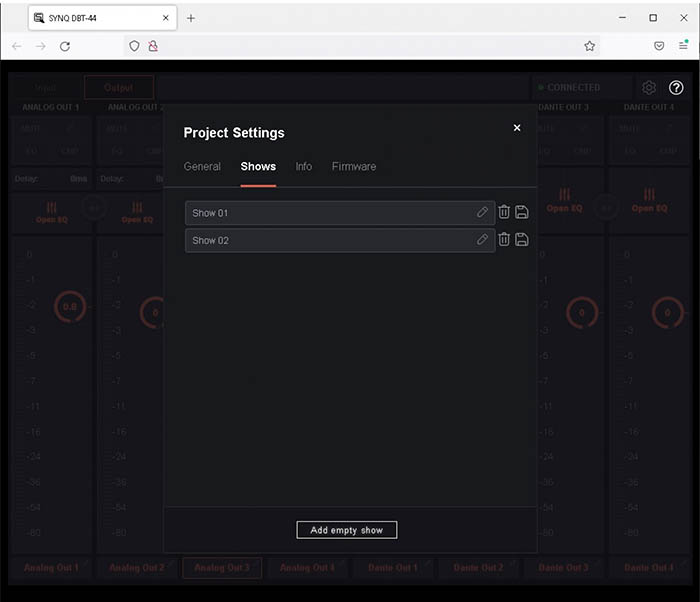Screen dimensions: 700x602
Task: Select the Firmware tab
Action: point(354,167)
